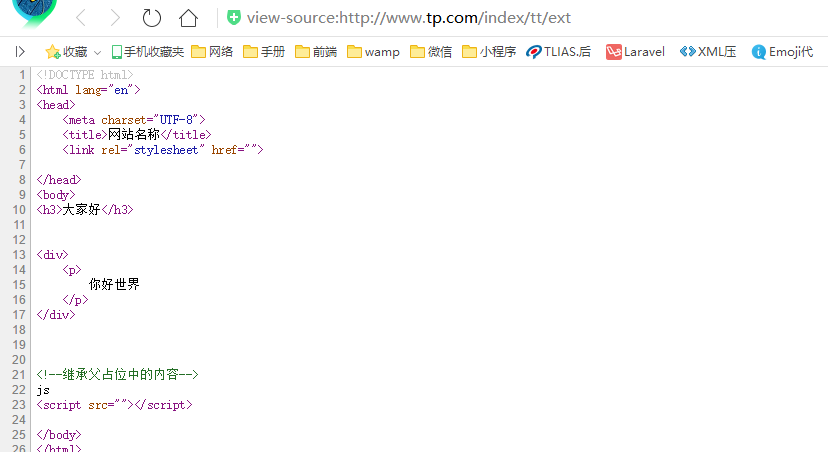This screenshot has height=452, width=828.
Task: Open the 小程序 bookmark folder
Action: 489,52
